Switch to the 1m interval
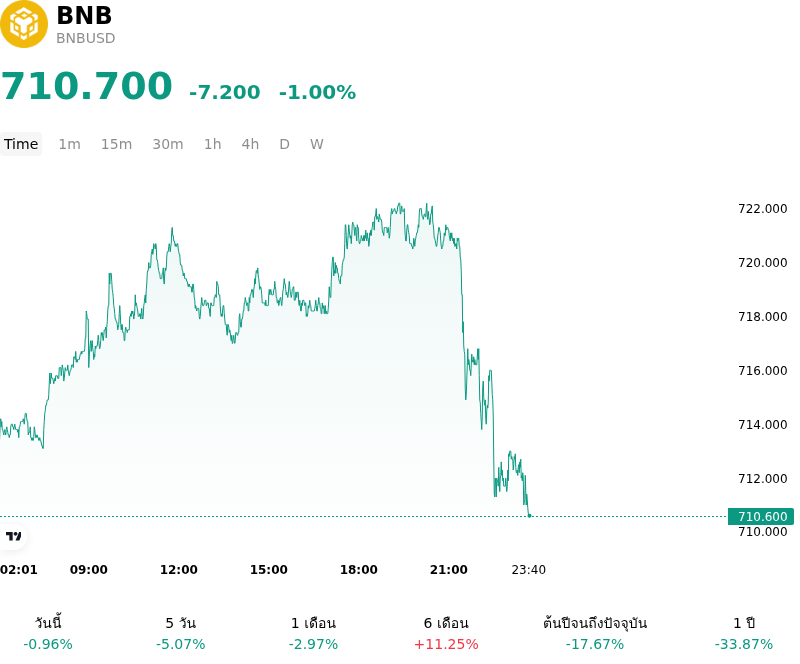Image resolution: width=800 pixels, height=664 pixels. tap(69, 144)
